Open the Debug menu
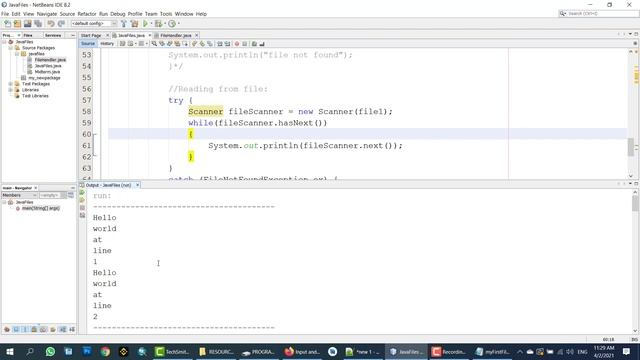Viewport: 640px width, 360px height. (x=118, y=14)
